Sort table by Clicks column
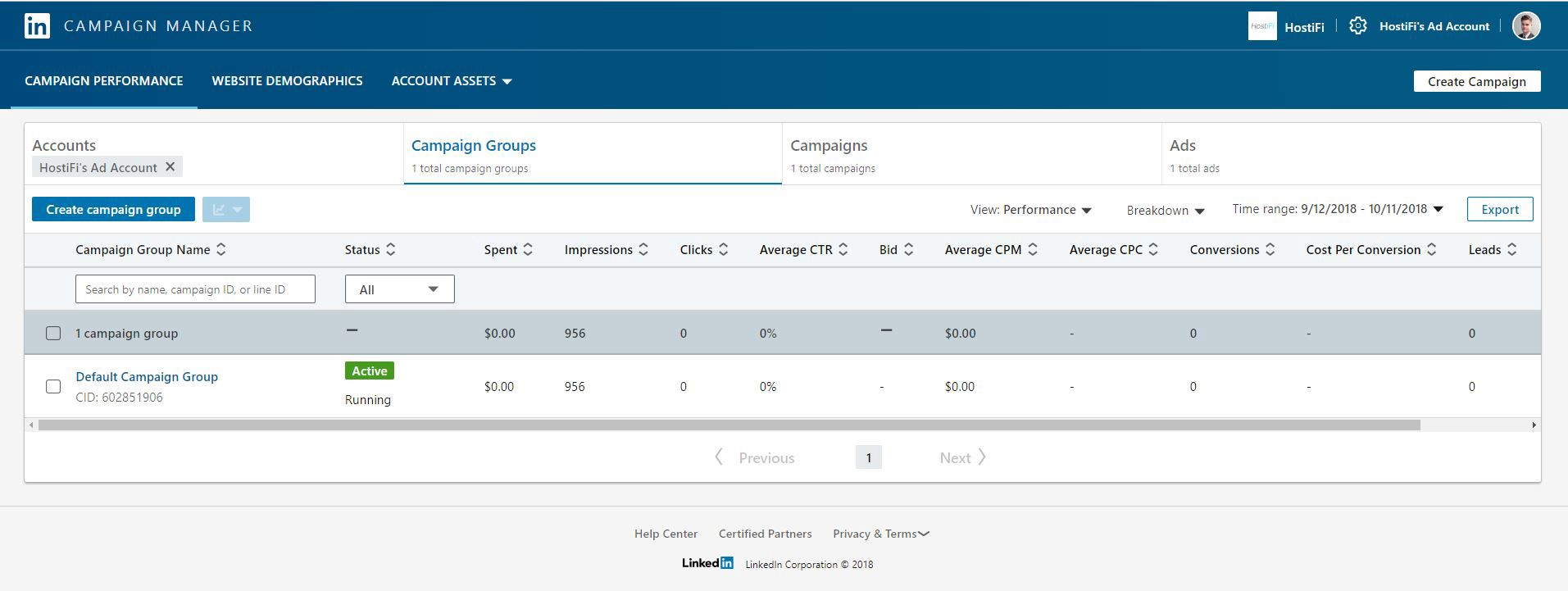 pos(724,249)
